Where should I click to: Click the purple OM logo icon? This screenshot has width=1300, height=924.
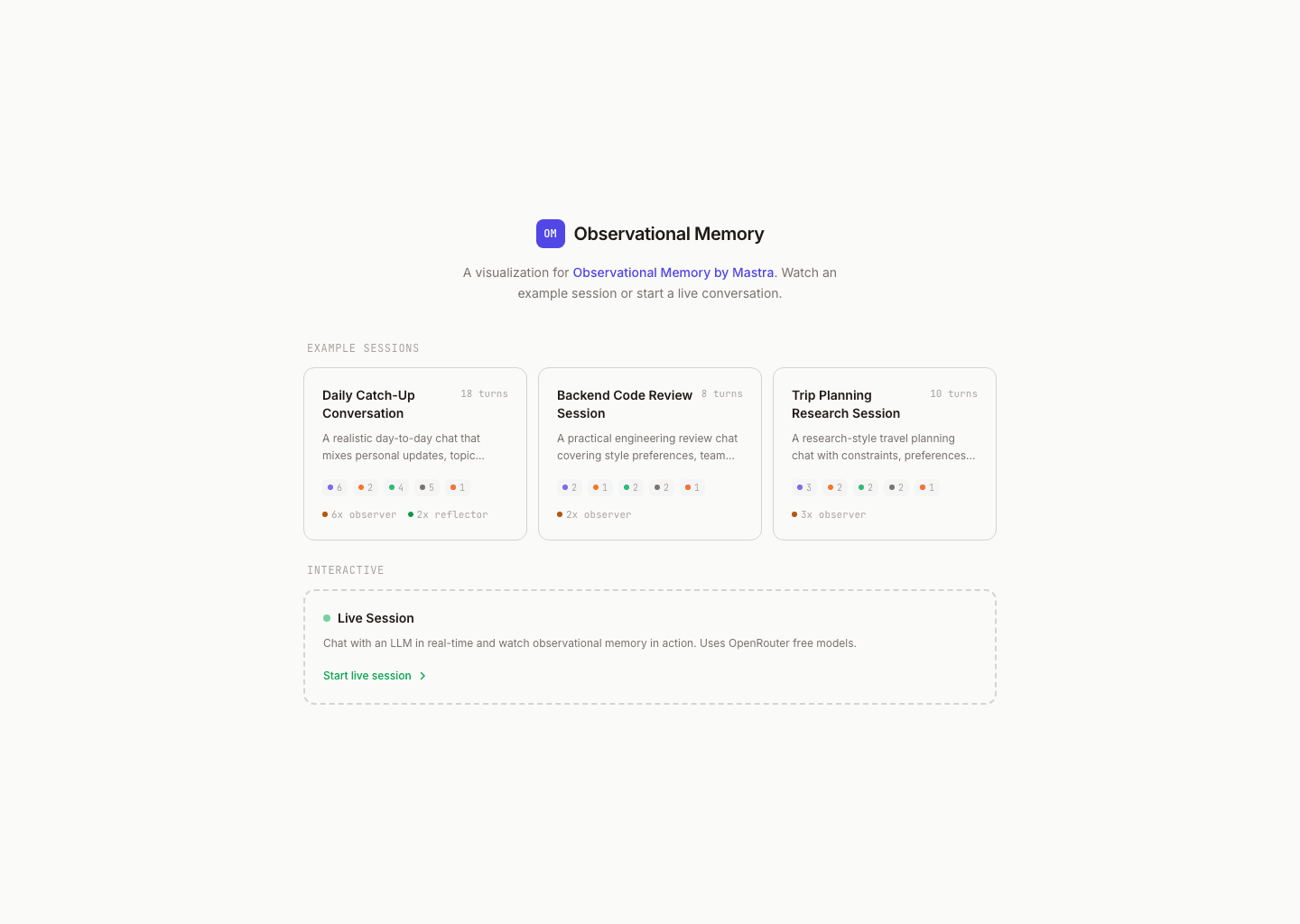point(551,233)
